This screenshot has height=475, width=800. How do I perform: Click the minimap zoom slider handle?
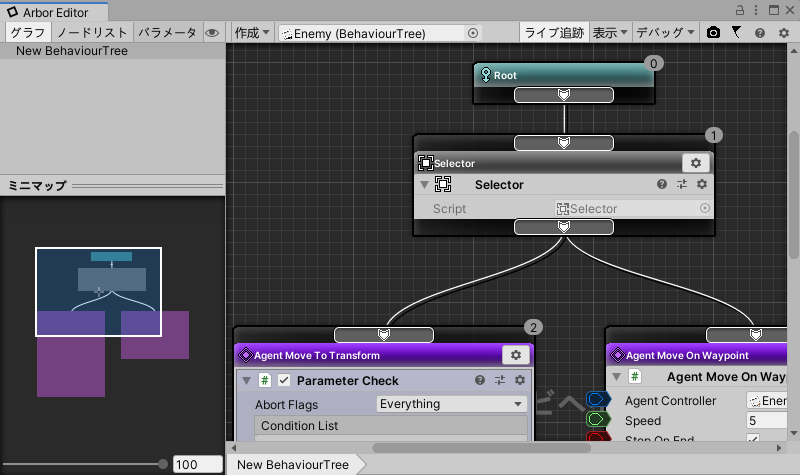[x=163, y=464]
